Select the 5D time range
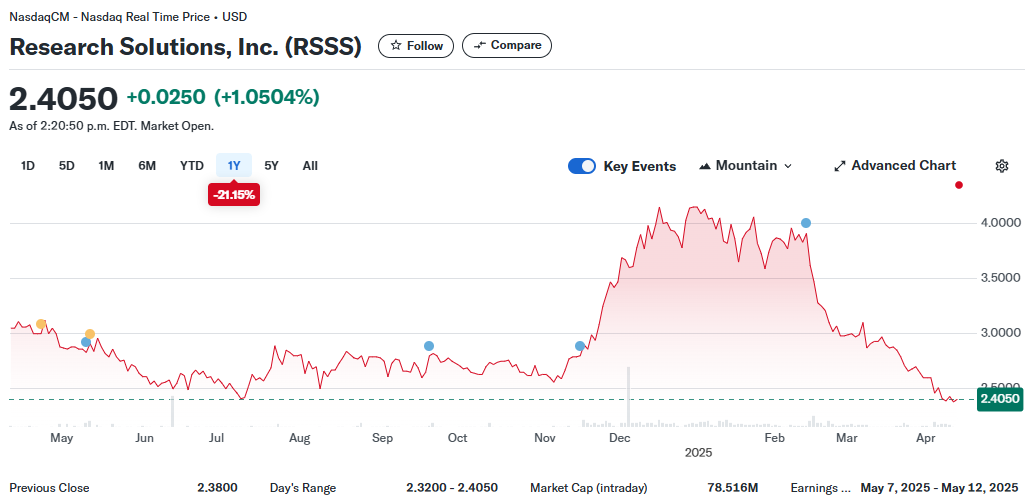1032x498 pixels. 66,166
